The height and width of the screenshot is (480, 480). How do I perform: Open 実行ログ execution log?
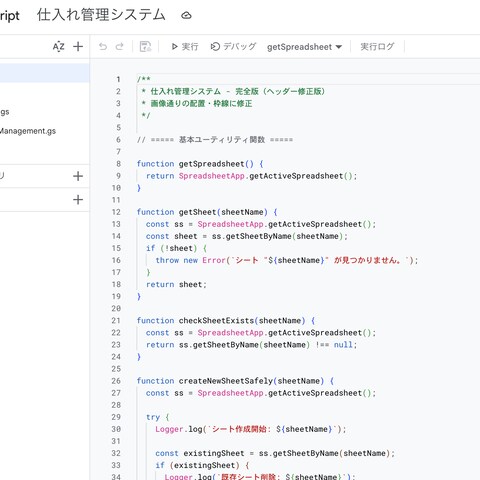(x=377, y=46)
